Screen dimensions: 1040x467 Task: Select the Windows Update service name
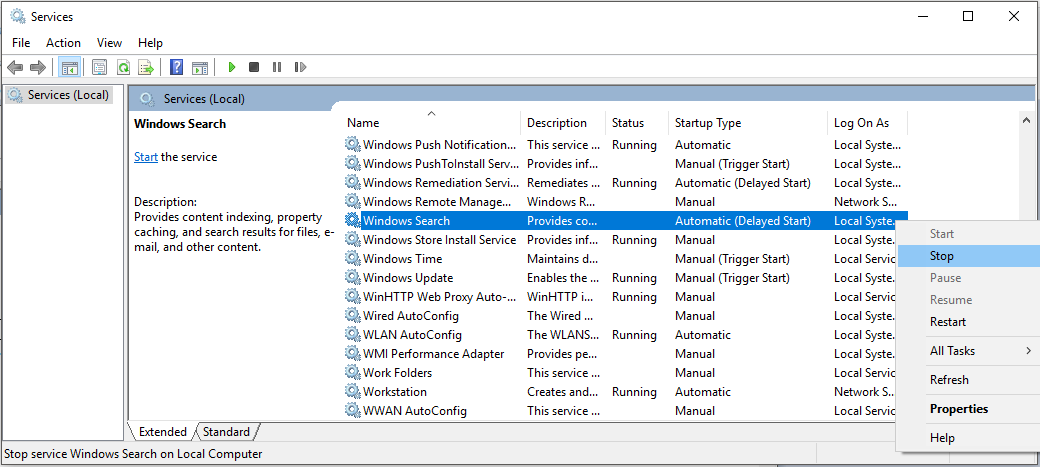point(408,278)
